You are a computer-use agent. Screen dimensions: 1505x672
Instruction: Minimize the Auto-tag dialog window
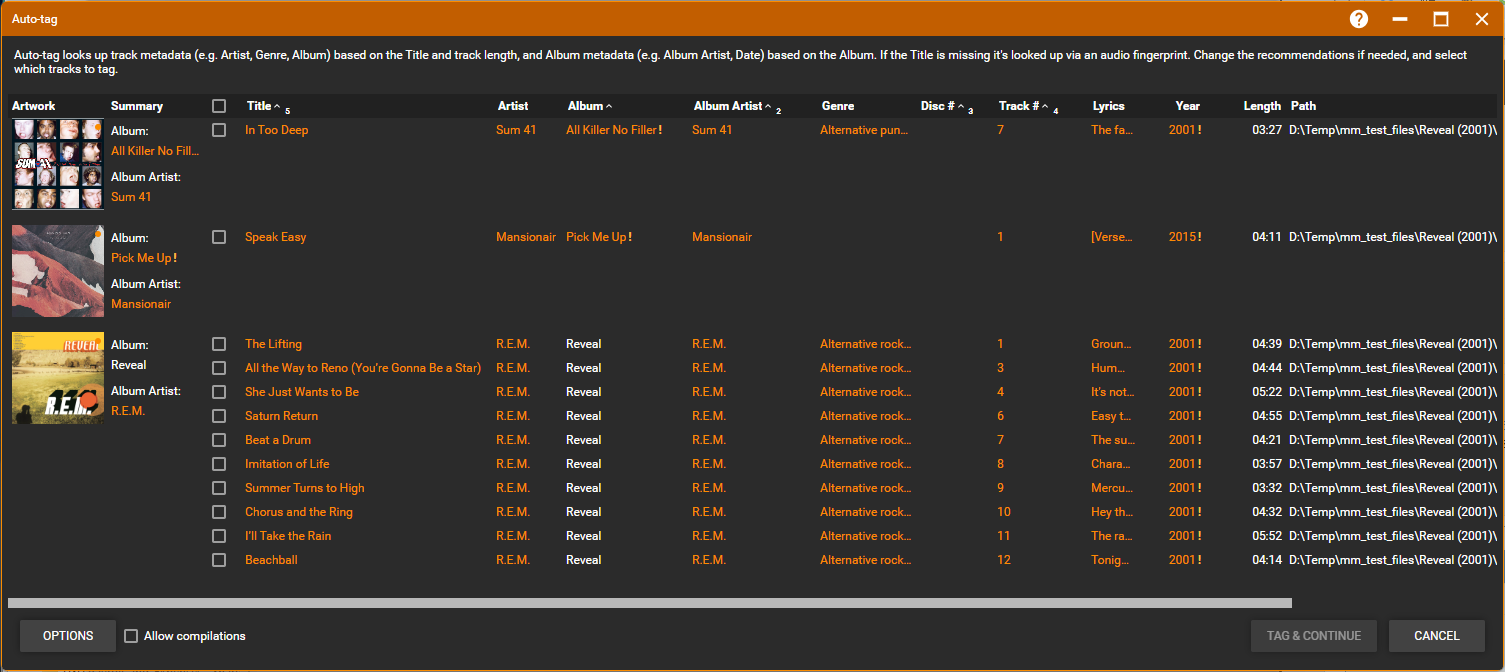tap(1400, 19)
